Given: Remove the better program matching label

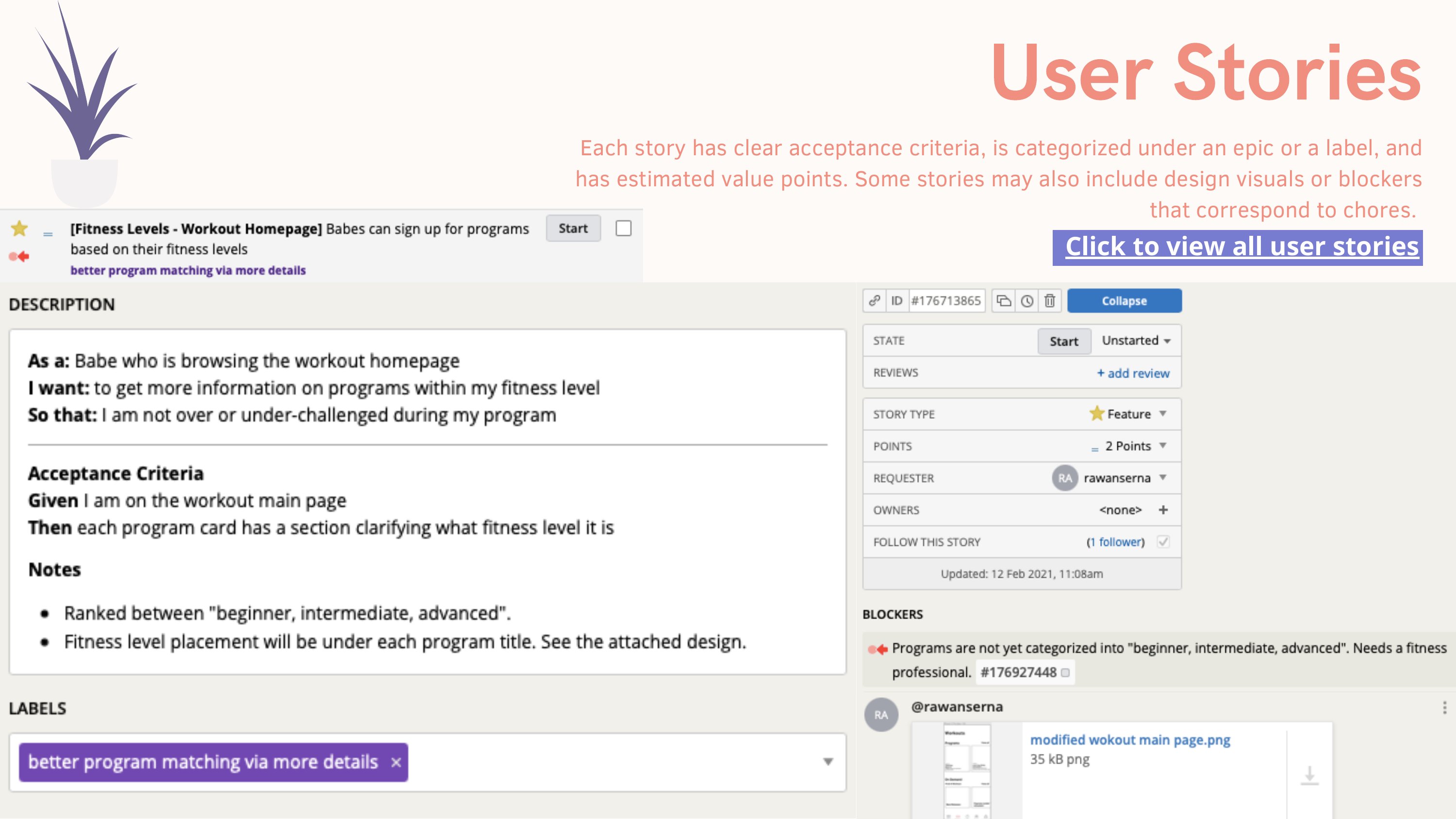Looking at the screenshot, I should [396, 763].
